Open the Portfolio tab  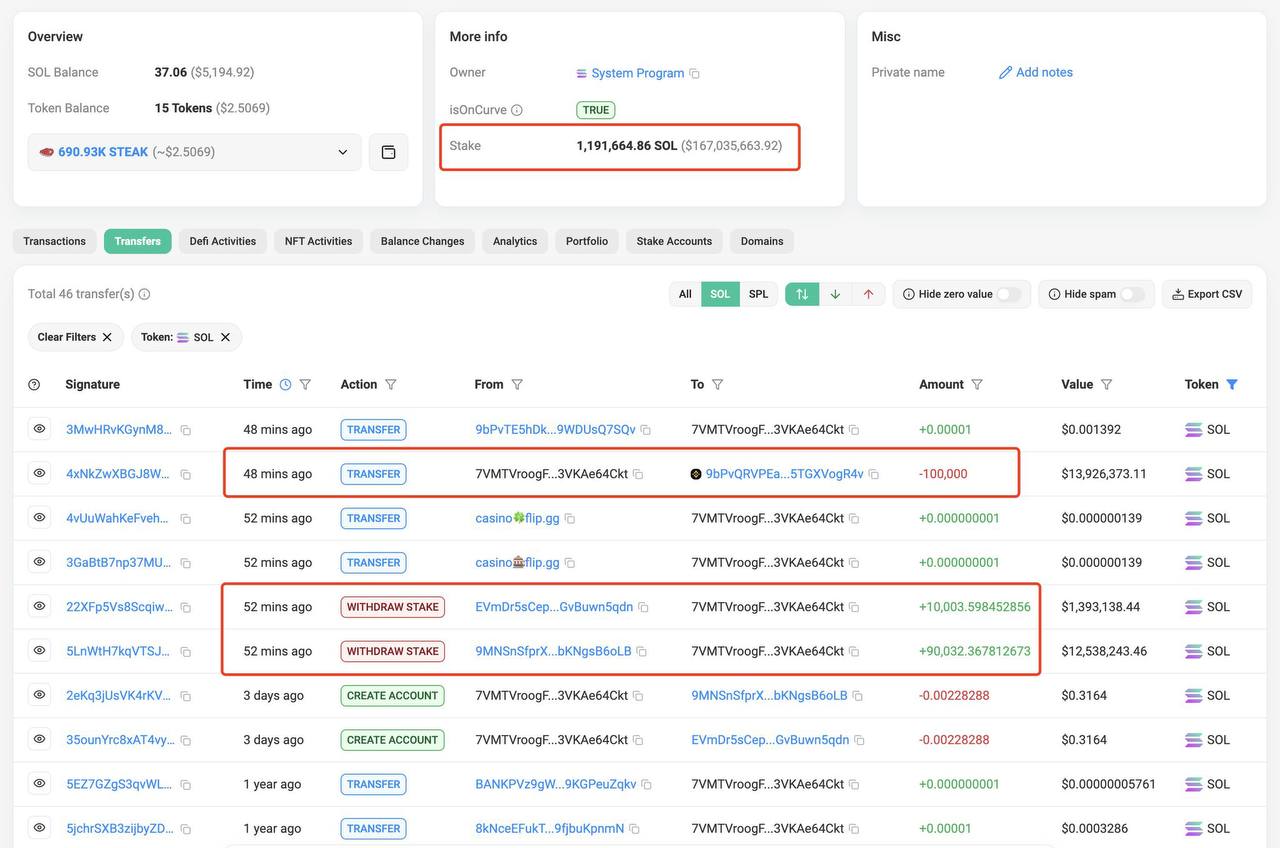coord(587,241)
